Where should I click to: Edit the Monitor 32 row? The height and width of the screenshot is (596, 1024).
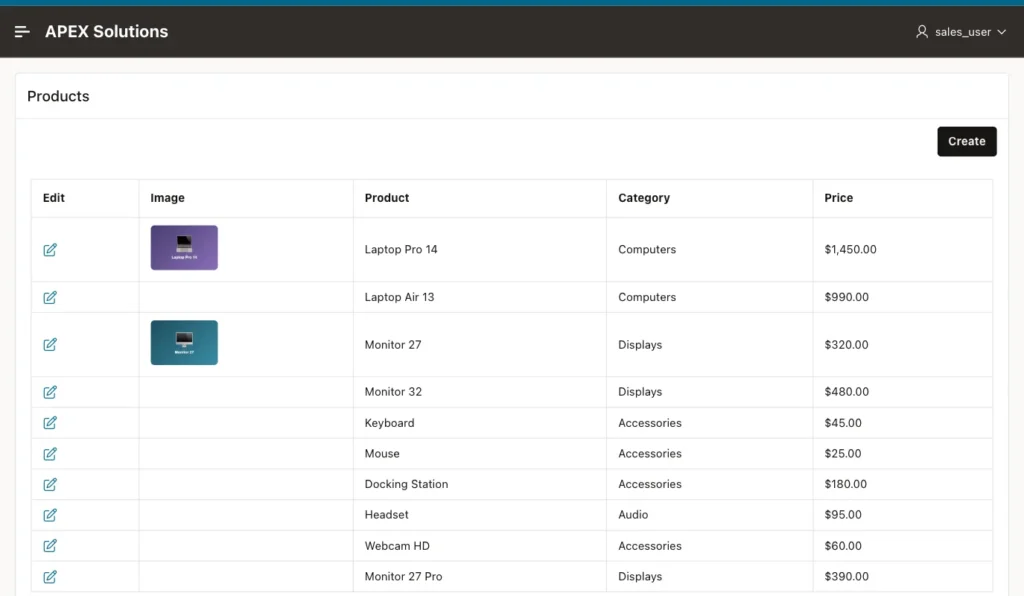50,392
